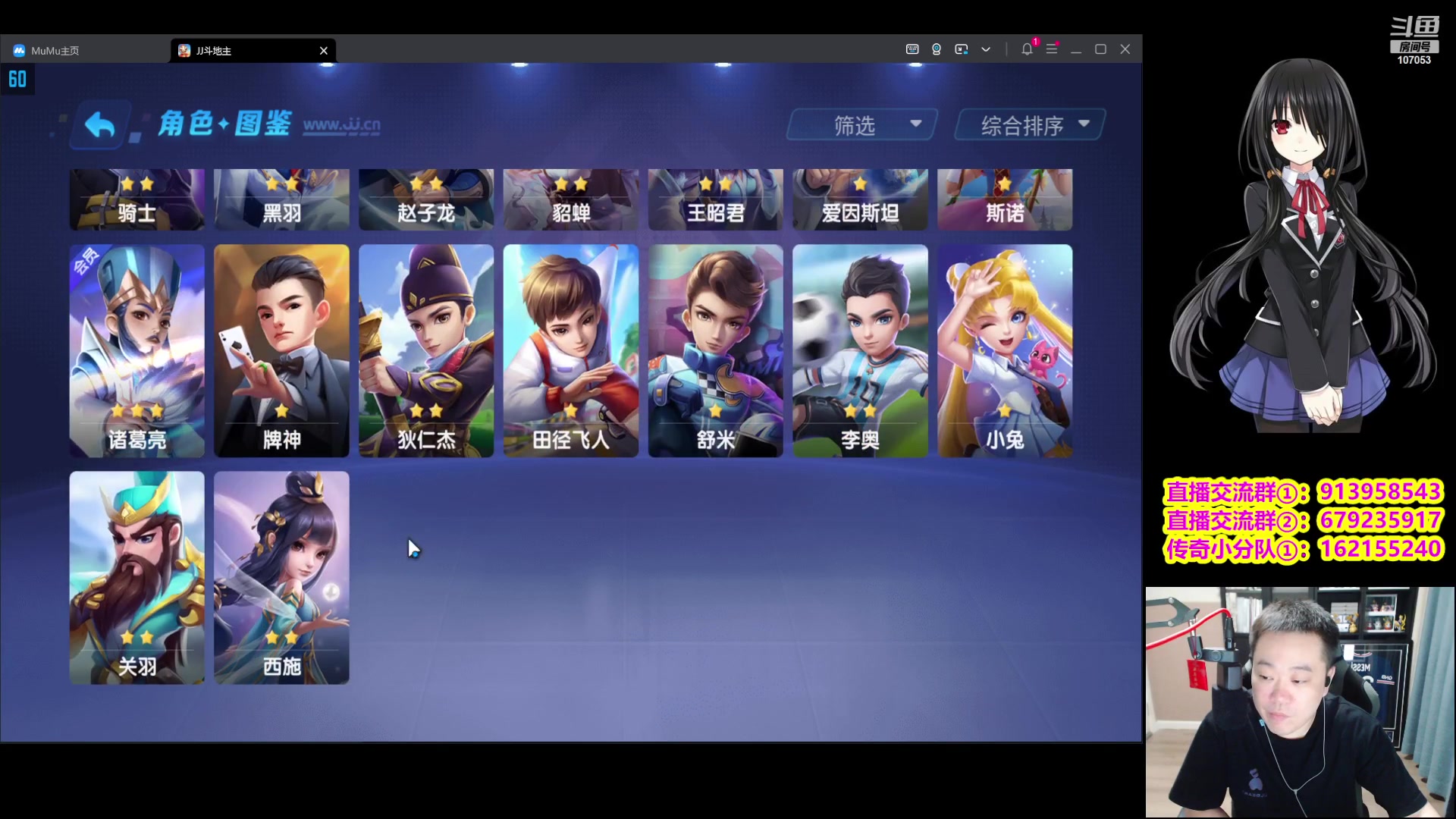Viewport: 1456px width, 819px height.
Task: Open the 筛选 filter dropdown
Action: click(x=862, y=125)
